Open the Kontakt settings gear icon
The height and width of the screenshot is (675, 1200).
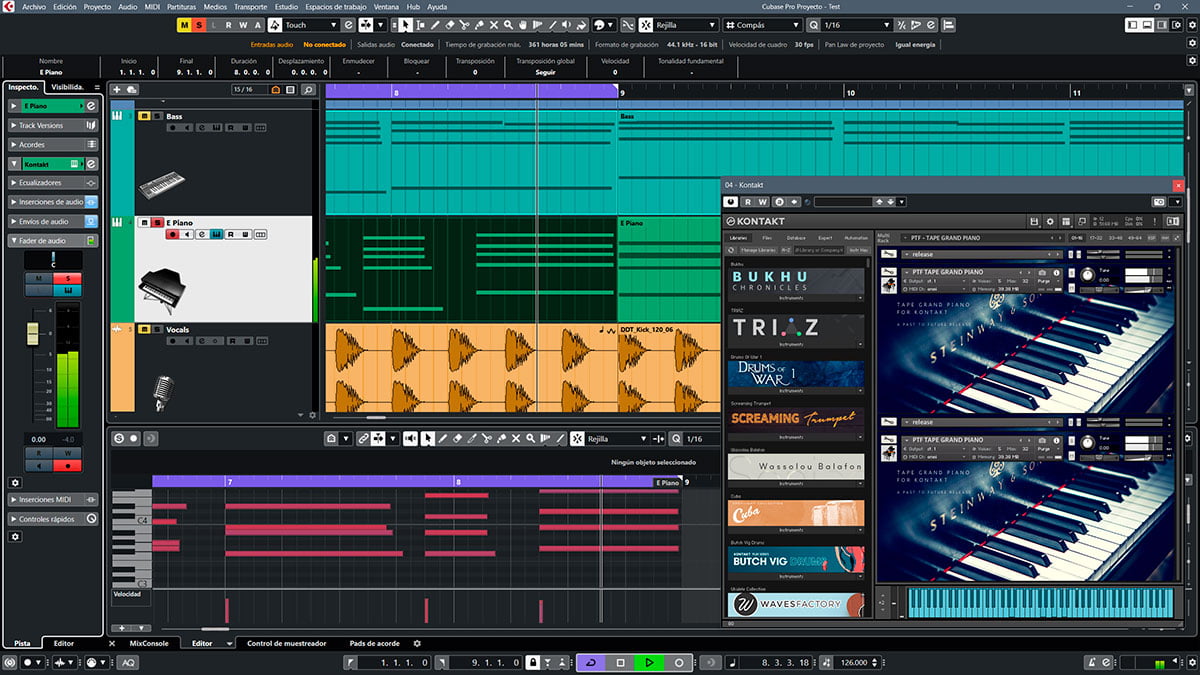1050,221
